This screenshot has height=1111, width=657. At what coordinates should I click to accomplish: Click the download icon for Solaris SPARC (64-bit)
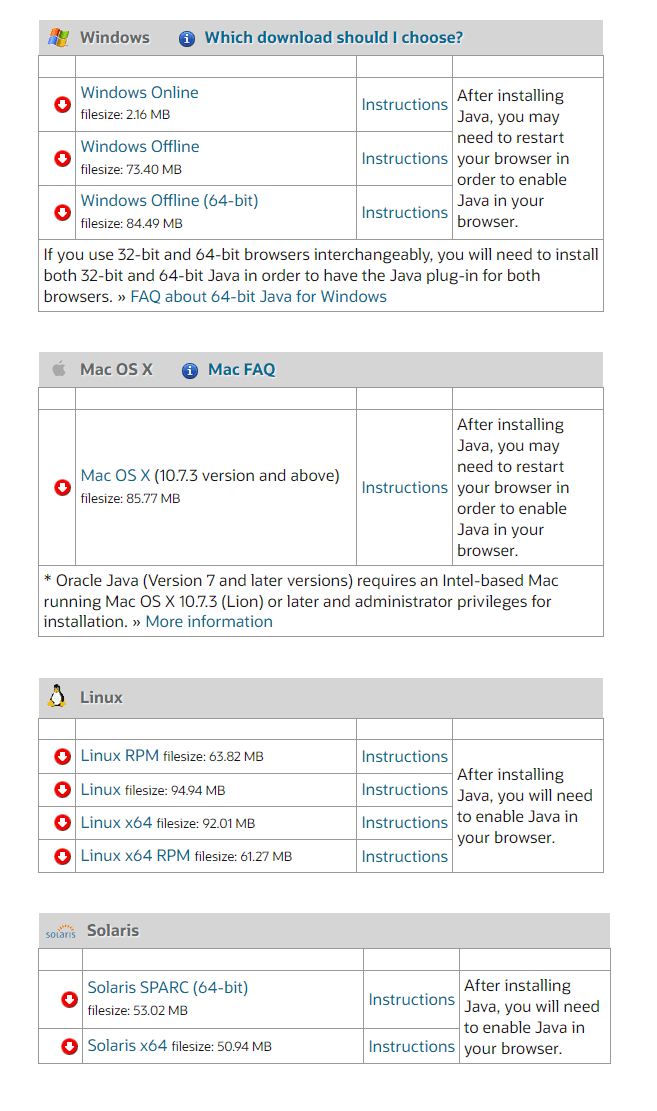click(x=69, y=999)
